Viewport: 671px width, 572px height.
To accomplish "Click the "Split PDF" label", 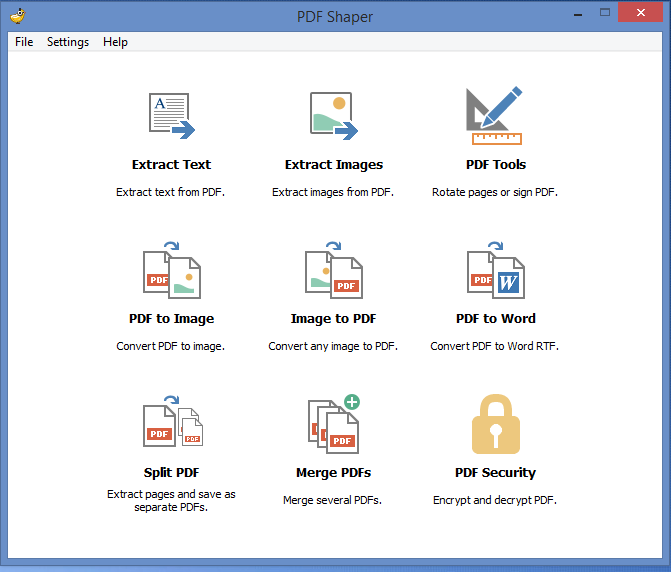I will pos(172,473).
